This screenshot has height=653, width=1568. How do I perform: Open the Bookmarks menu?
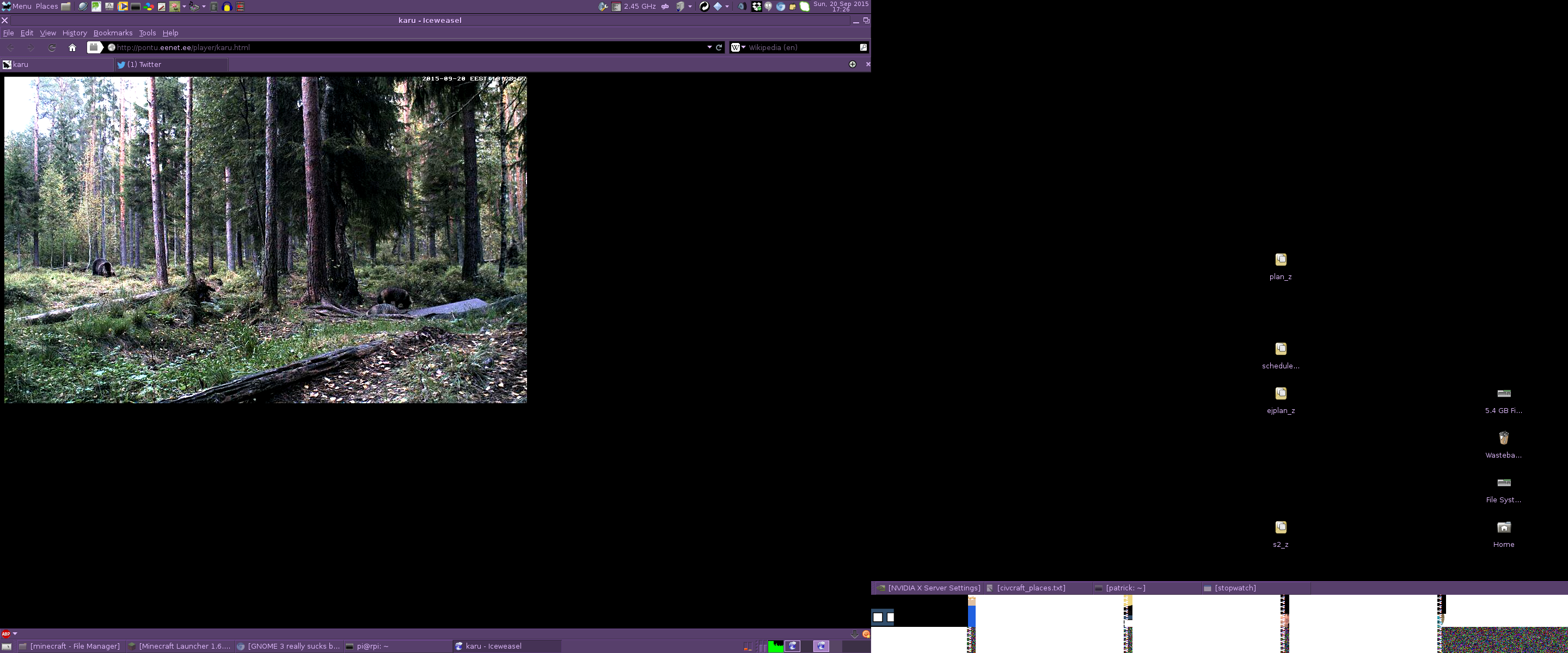tap(113, 33)
